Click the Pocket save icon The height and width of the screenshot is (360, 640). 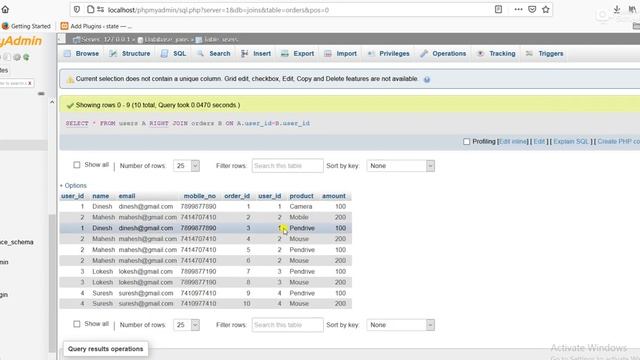coord(532,9)
